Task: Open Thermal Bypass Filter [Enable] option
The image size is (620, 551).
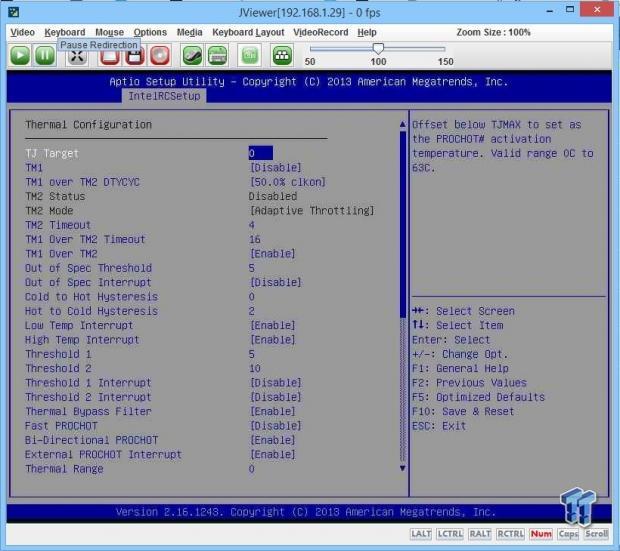Action: click(x=272, y=411)
